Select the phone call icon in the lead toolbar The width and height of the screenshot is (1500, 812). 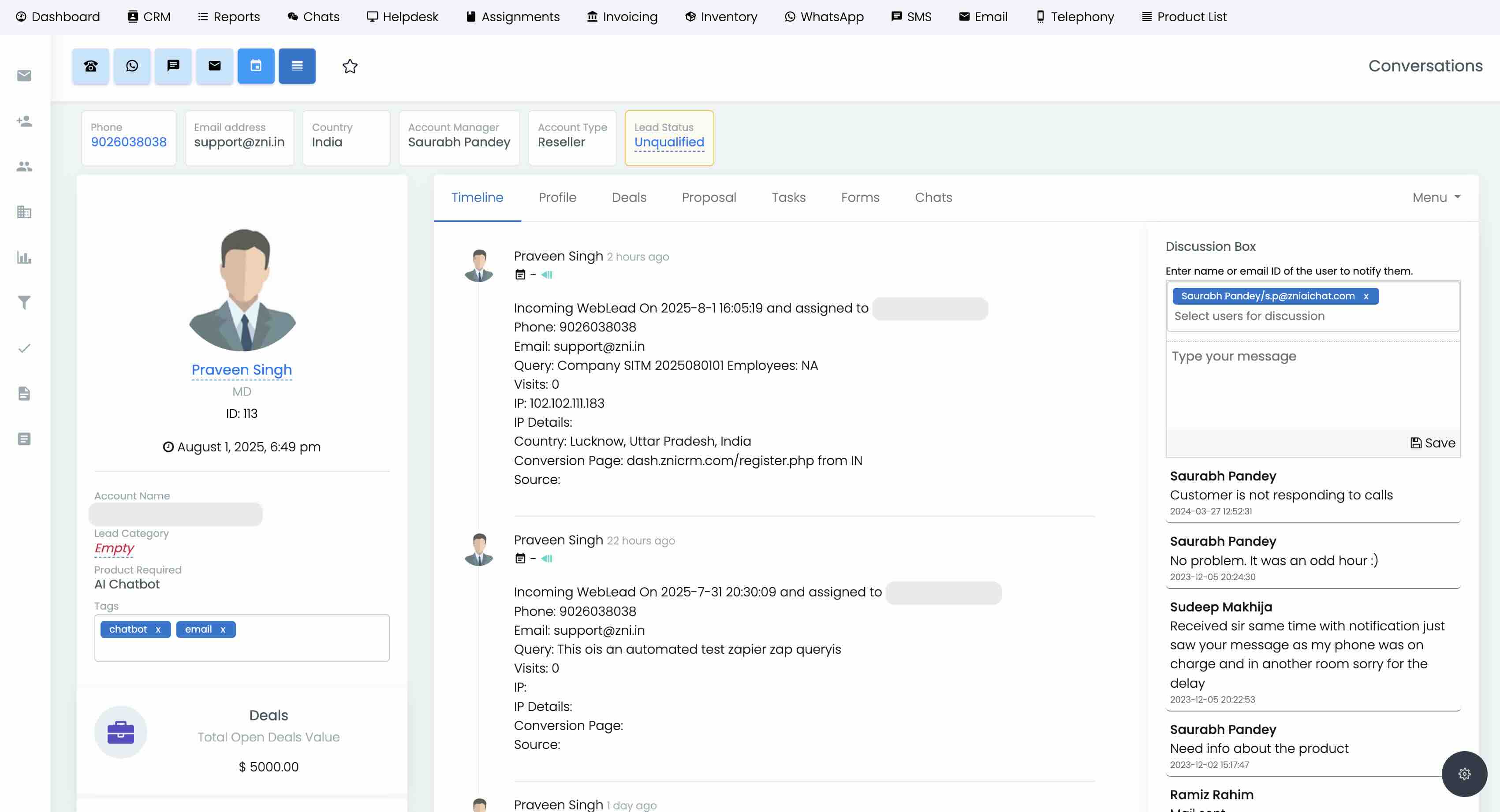pos(91,66)
